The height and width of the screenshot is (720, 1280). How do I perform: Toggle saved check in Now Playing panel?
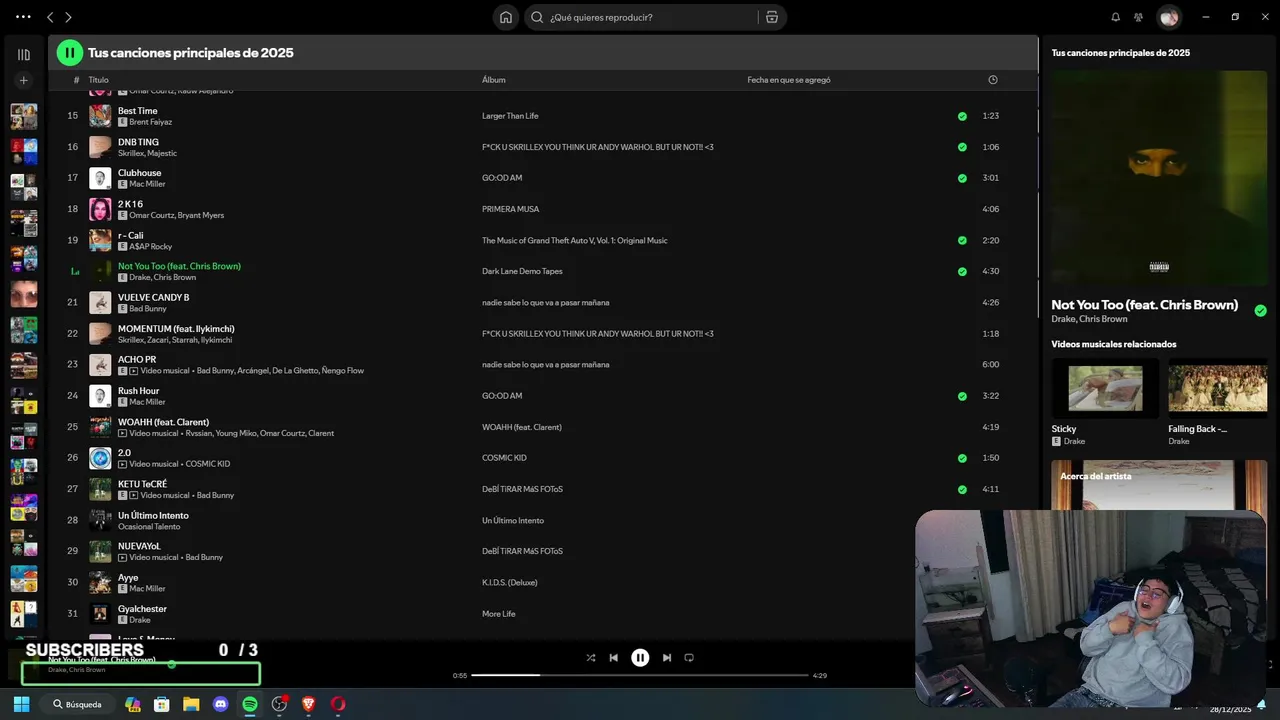1260,311
